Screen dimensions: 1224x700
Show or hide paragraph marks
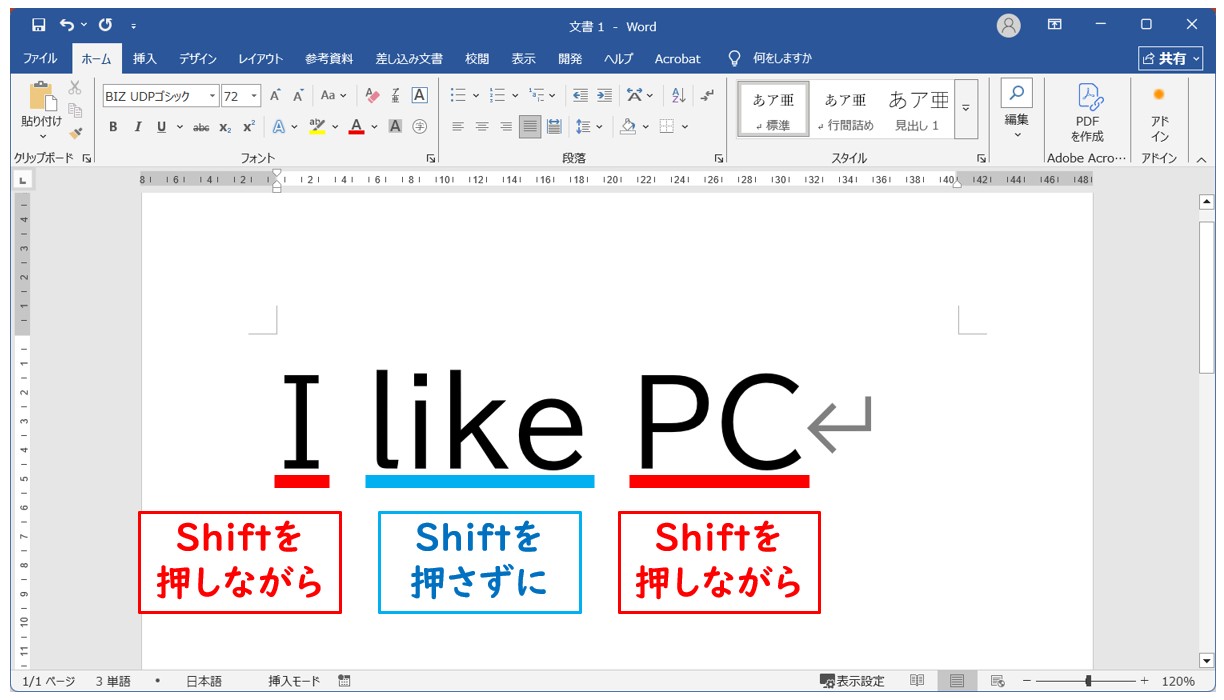click(708, 96)
